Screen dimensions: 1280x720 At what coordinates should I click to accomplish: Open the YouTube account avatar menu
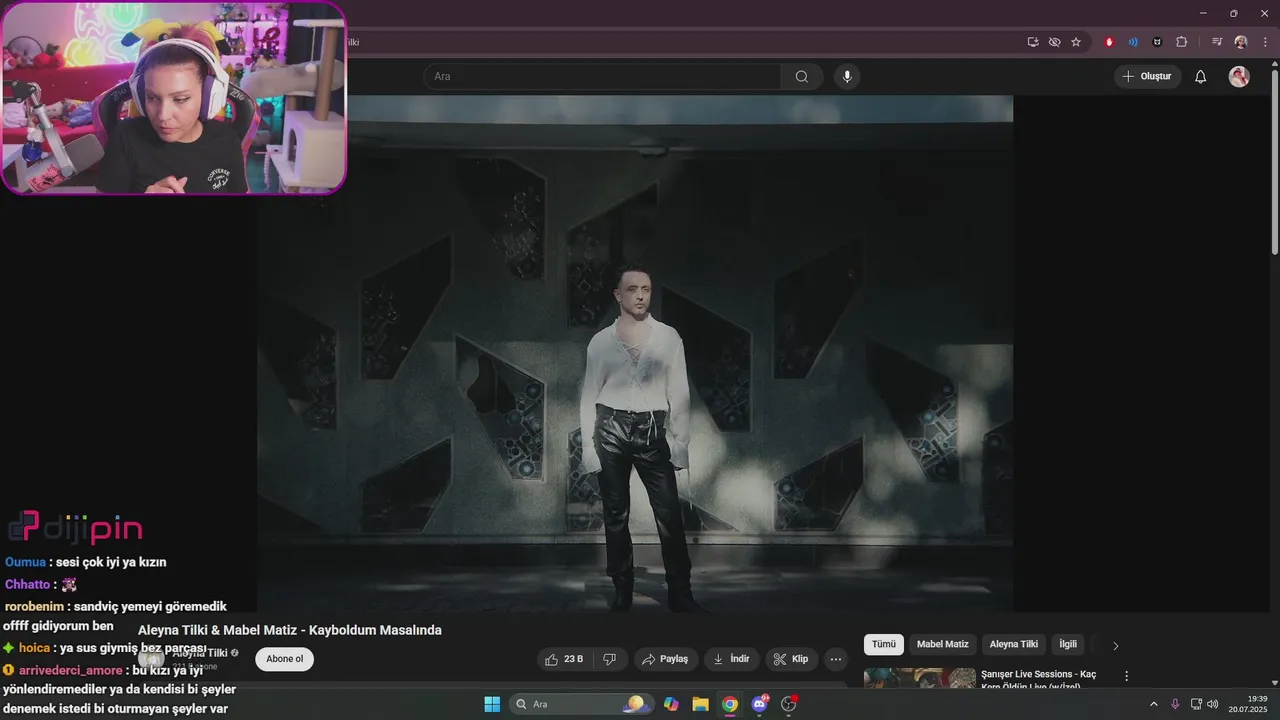(x=1239, y=77)
